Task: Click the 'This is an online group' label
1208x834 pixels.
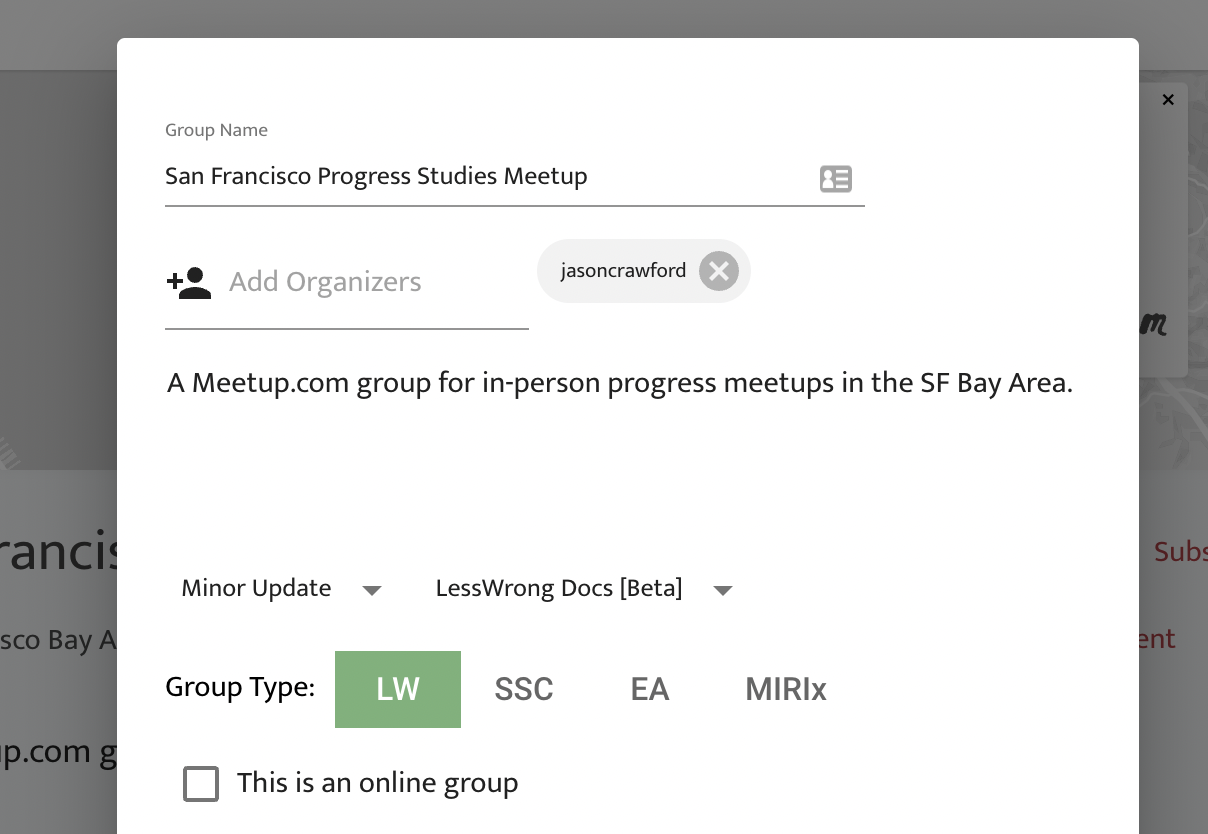Action: point(377,783)
